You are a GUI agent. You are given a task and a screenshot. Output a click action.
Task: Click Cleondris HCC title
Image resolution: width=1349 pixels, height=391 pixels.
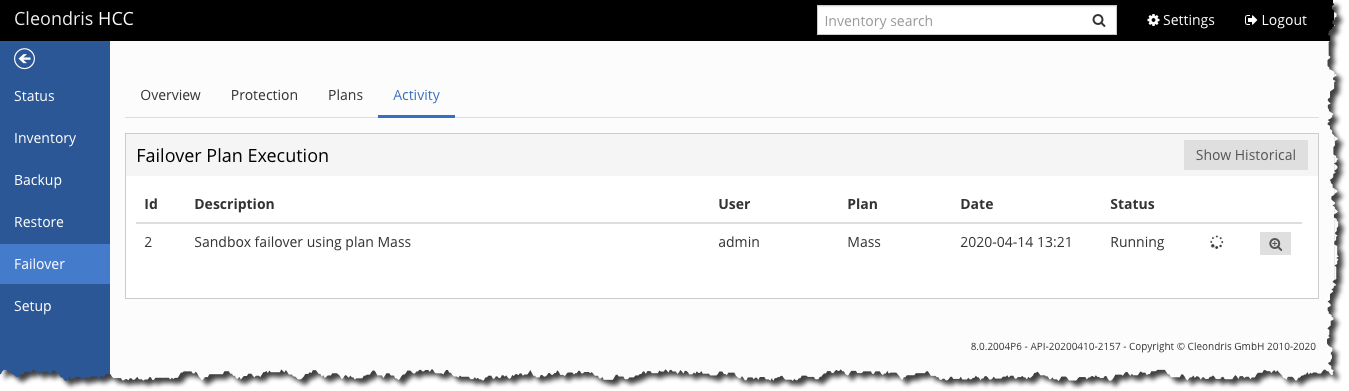tap(73, 19)
